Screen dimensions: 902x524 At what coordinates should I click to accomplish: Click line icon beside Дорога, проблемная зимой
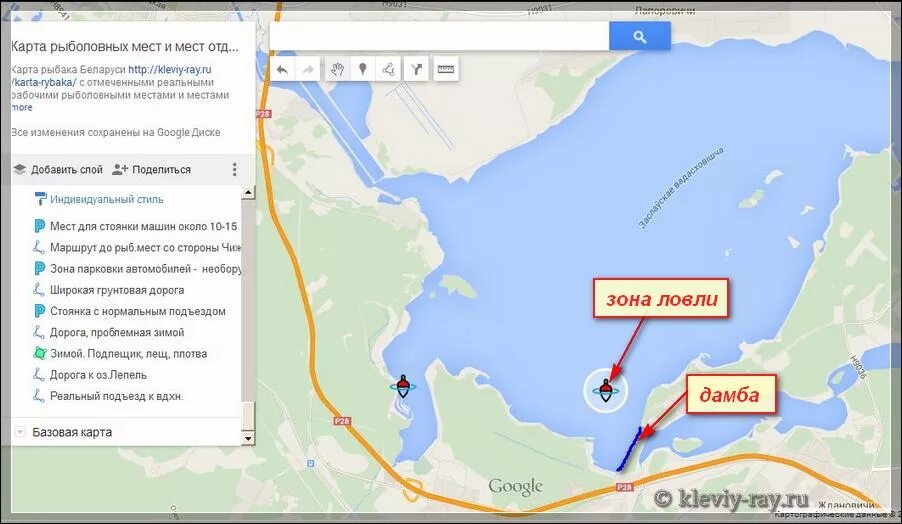(39, 332)
